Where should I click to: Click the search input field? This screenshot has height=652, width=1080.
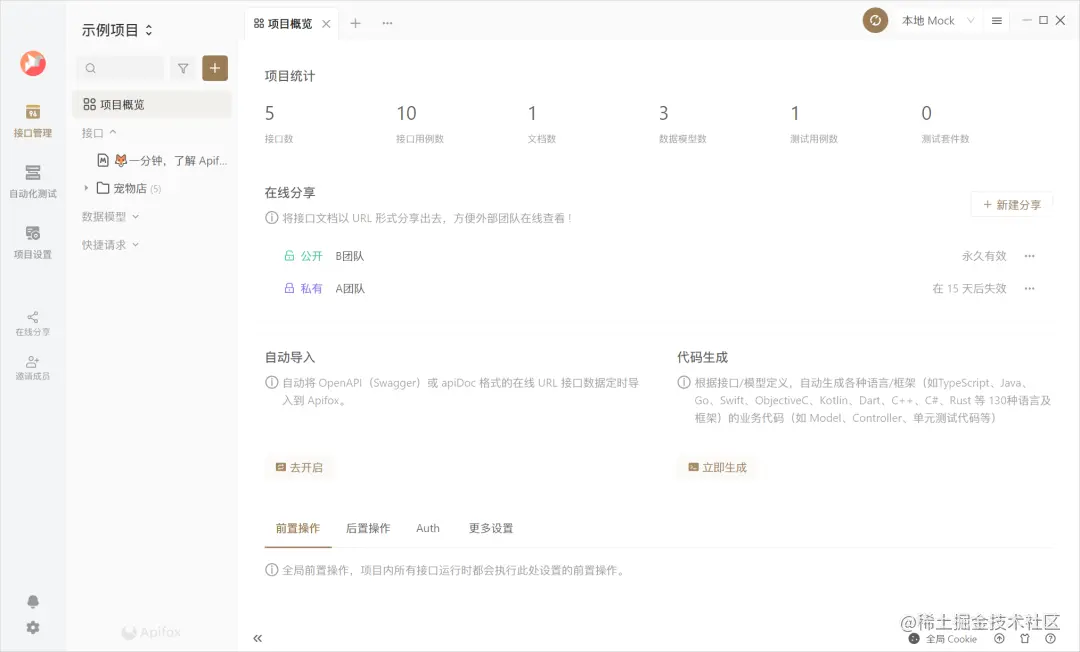121,68
